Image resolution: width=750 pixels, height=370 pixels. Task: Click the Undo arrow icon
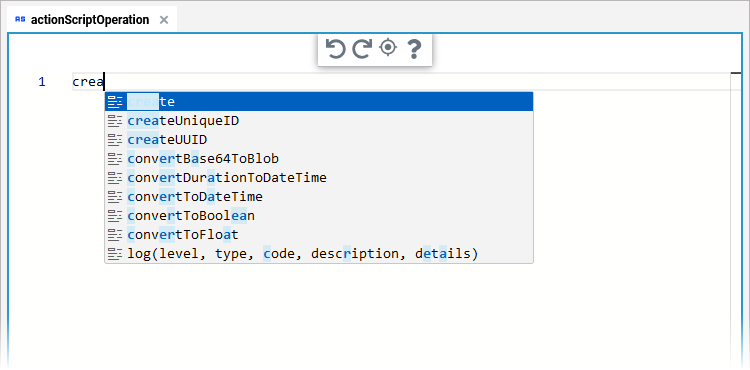click(x=335, y=48)
